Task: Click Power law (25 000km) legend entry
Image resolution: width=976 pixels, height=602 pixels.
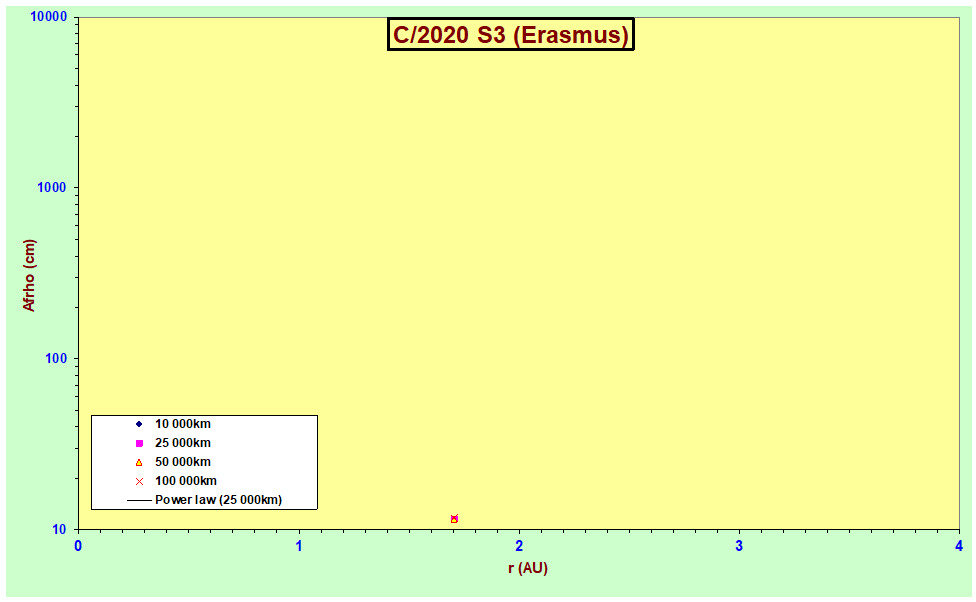Action: pos(218,500)
